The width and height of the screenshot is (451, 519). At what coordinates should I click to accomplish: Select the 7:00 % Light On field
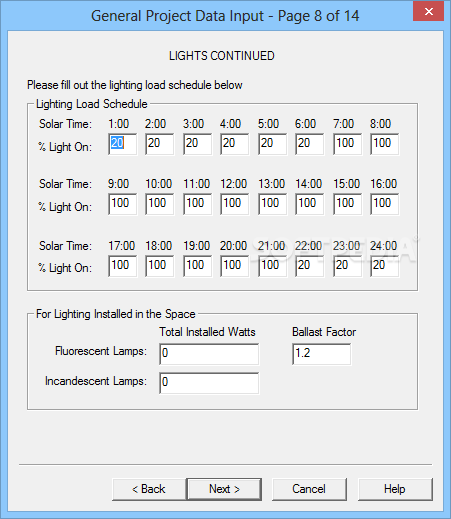coord(347,144)
